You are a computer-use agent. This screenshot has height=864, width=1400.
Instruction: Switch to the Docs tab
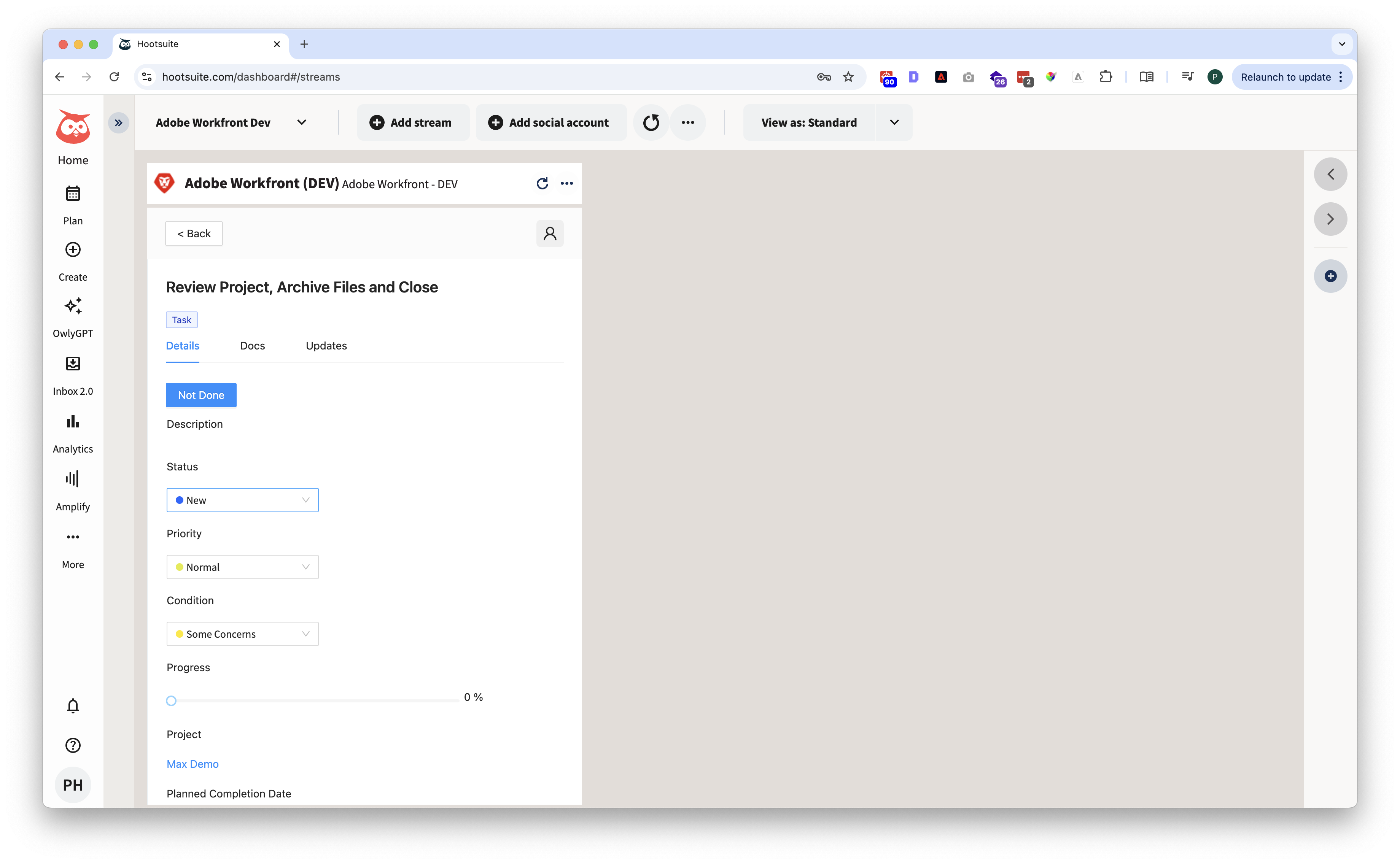tap(252, 346)
